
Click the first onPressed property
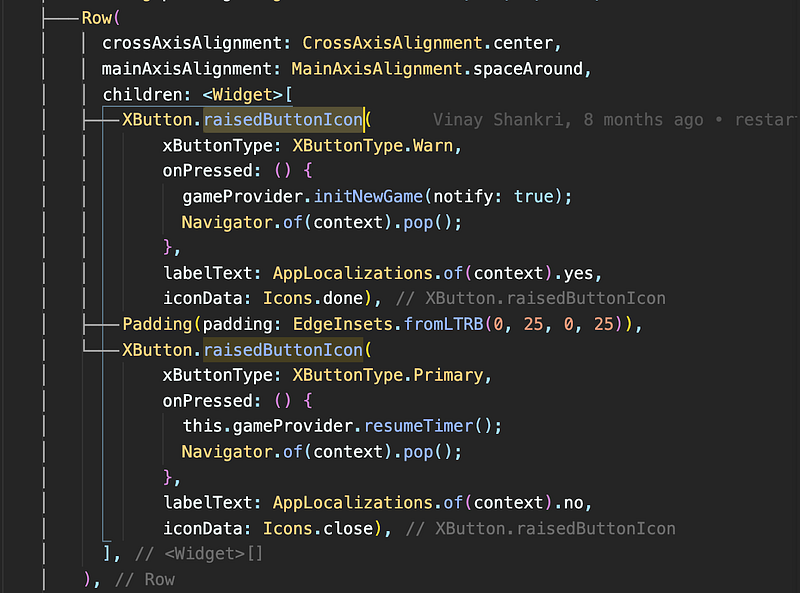click(x=207, y=170)
